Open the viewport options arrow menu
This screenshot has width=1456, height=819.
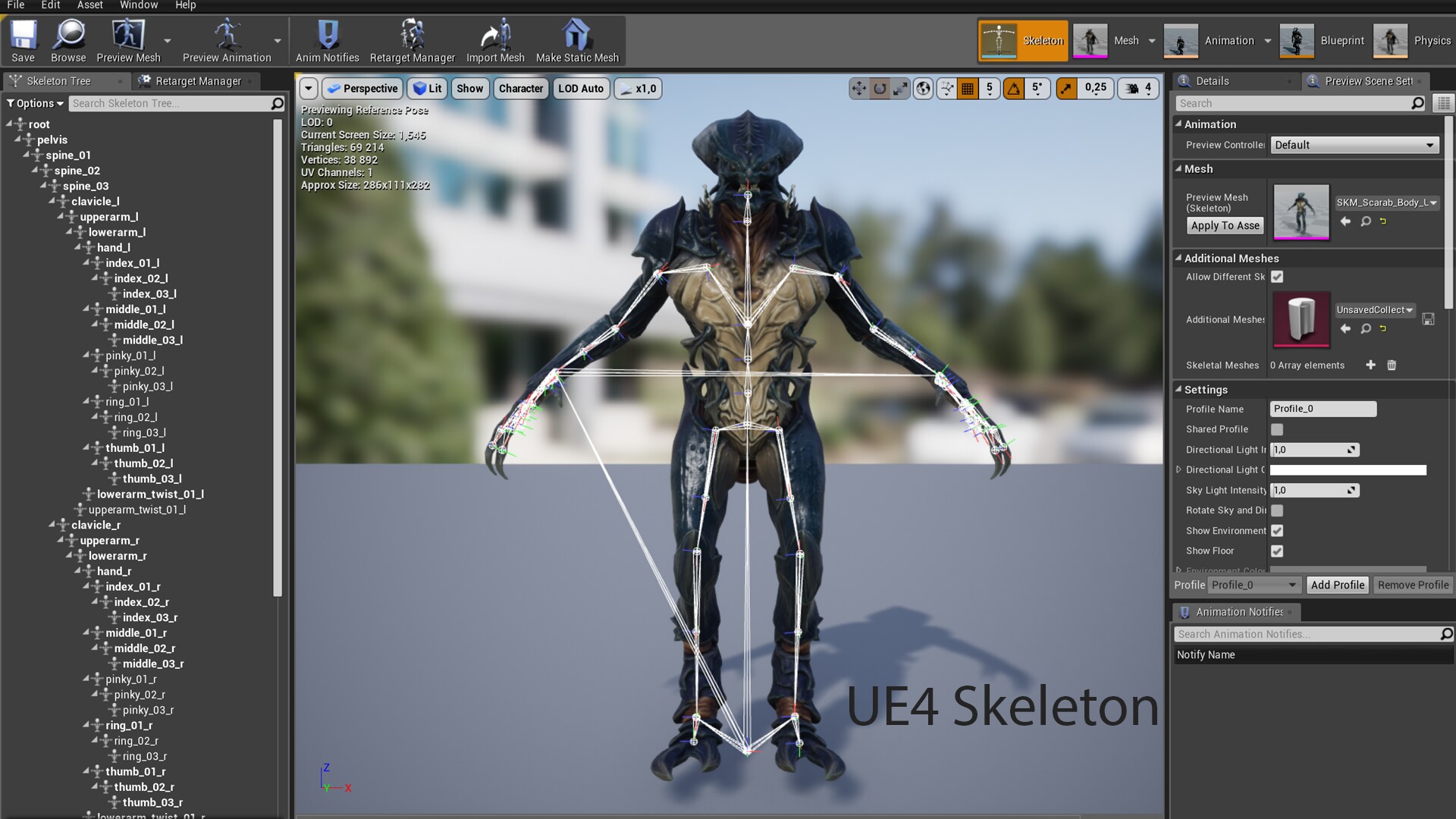click(308, 89)
